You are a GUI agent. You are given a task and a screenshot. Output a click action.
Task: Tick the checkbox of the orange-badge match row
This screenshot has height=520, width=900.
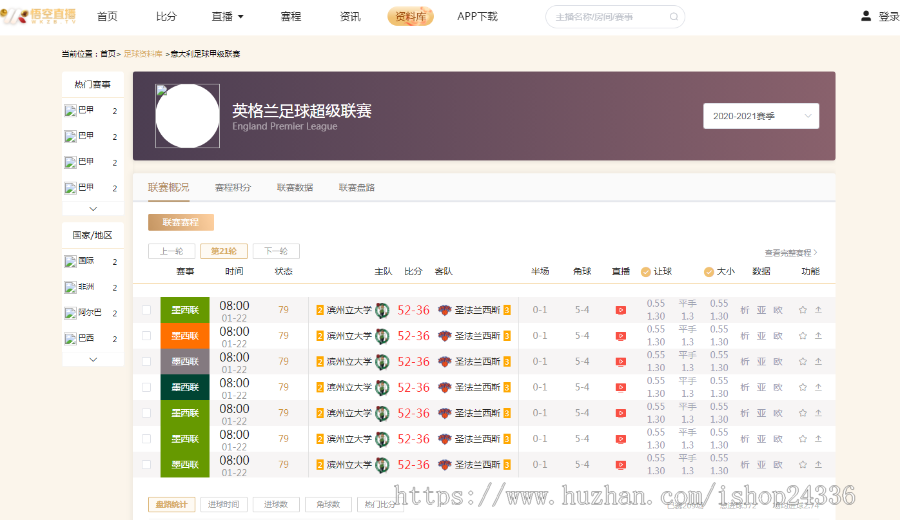146,336
